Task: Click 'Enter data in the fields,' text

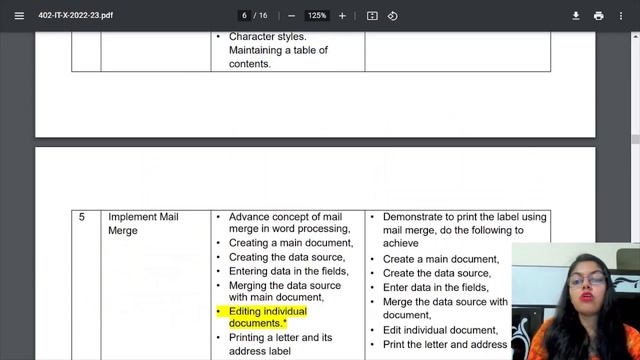Action: coord(436,287)
